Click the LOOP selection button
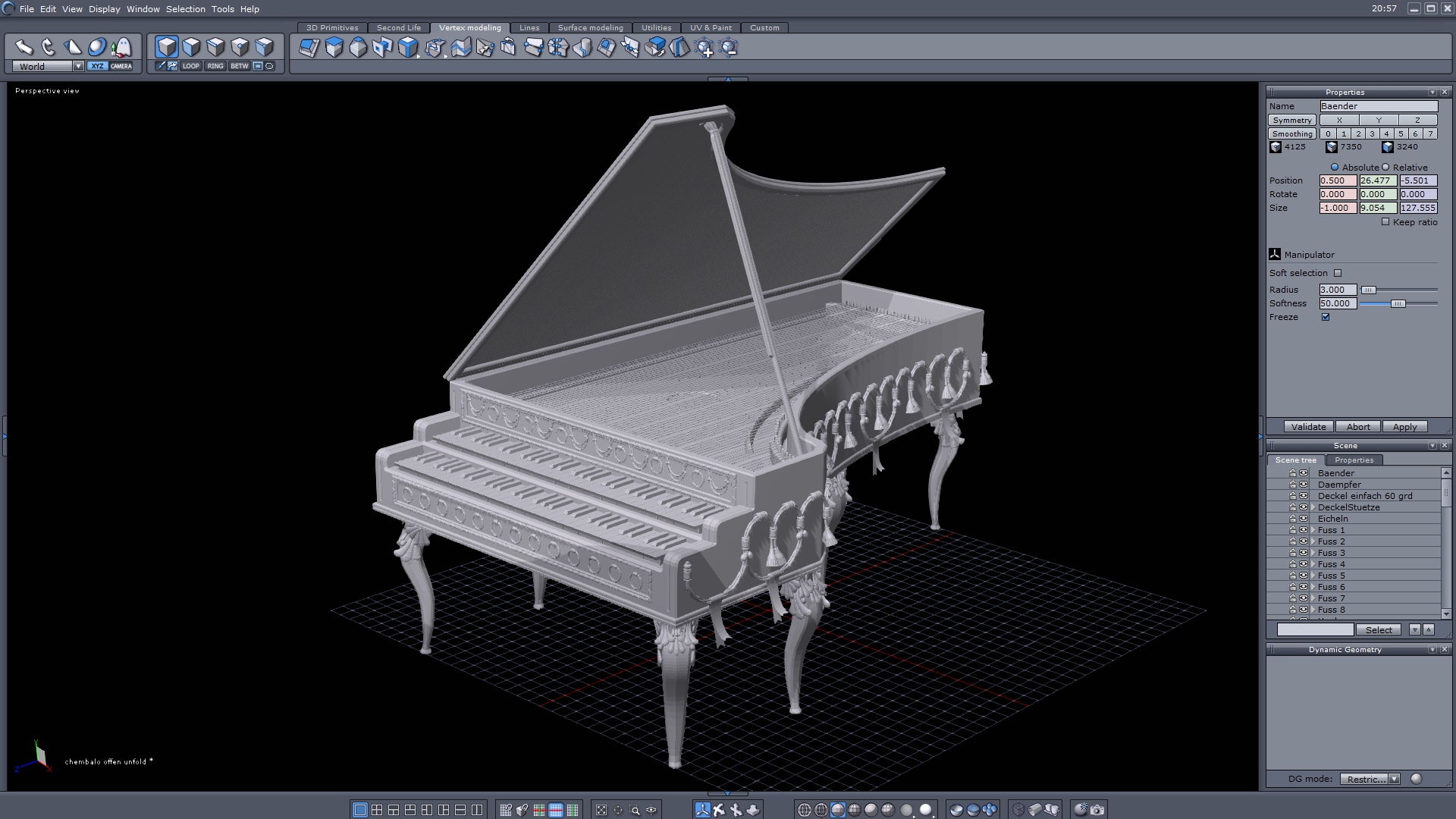Viewport: 1456px width, 819px height. click(x=190, y=66)
